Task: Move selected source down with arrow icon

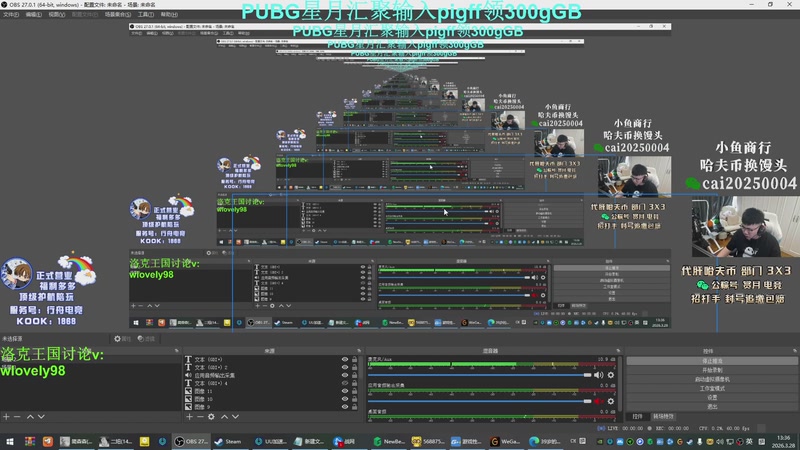Action: [235, 417]
